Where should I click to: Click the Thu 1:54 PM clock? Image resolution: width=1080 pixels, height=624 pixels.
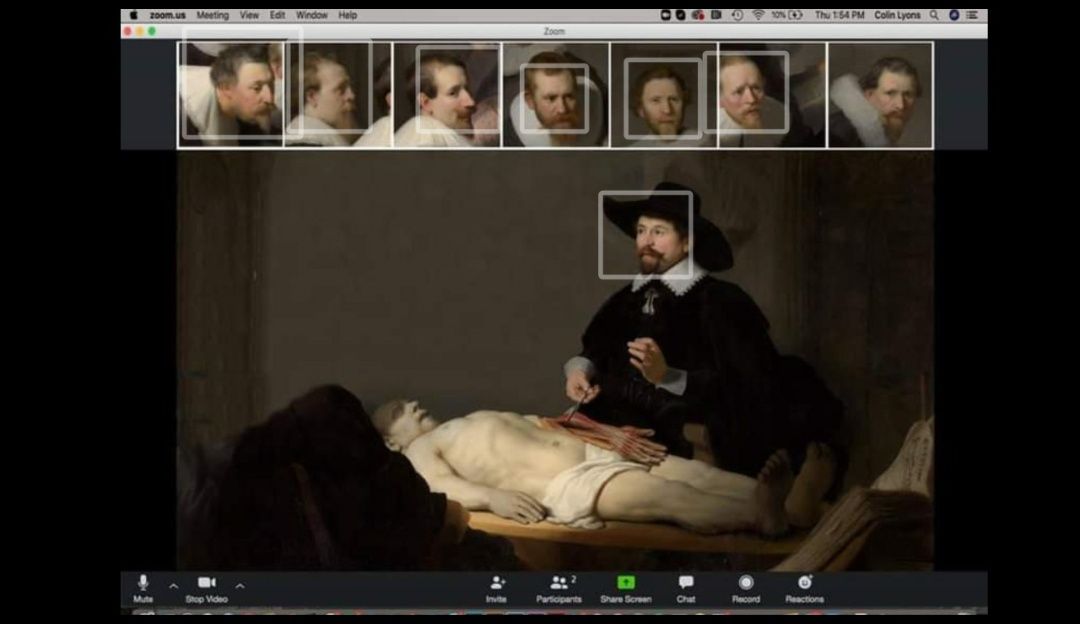[x=839, y=14]
